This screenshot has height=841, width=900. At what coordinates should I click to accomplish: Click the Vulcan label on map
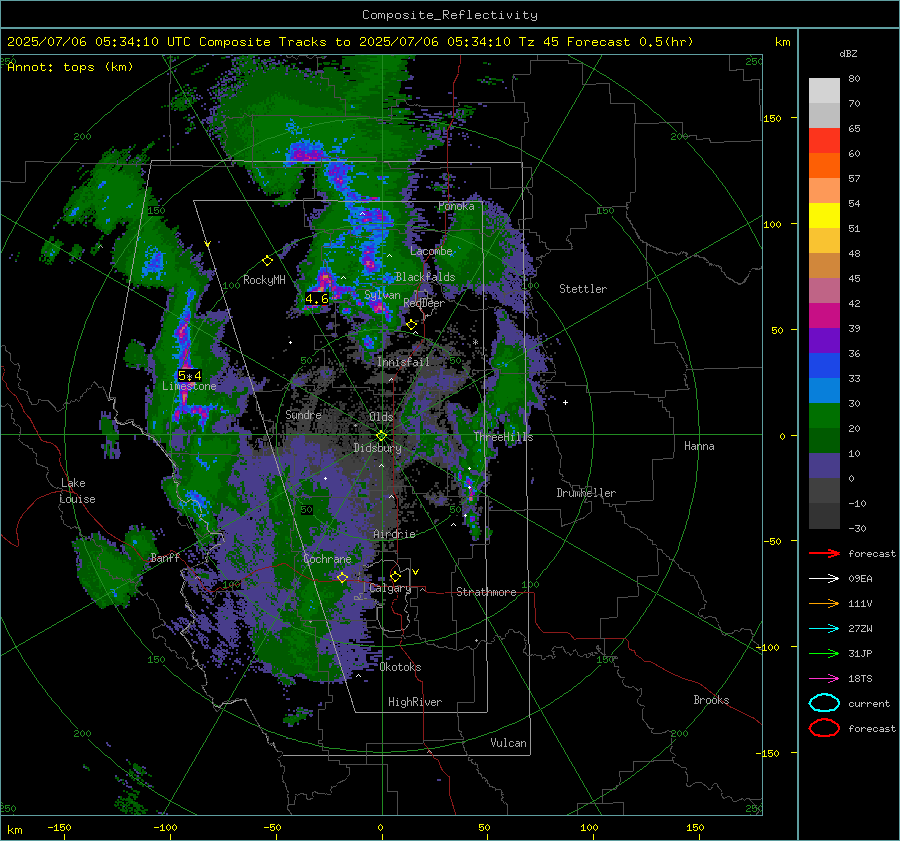coord(508,743)
